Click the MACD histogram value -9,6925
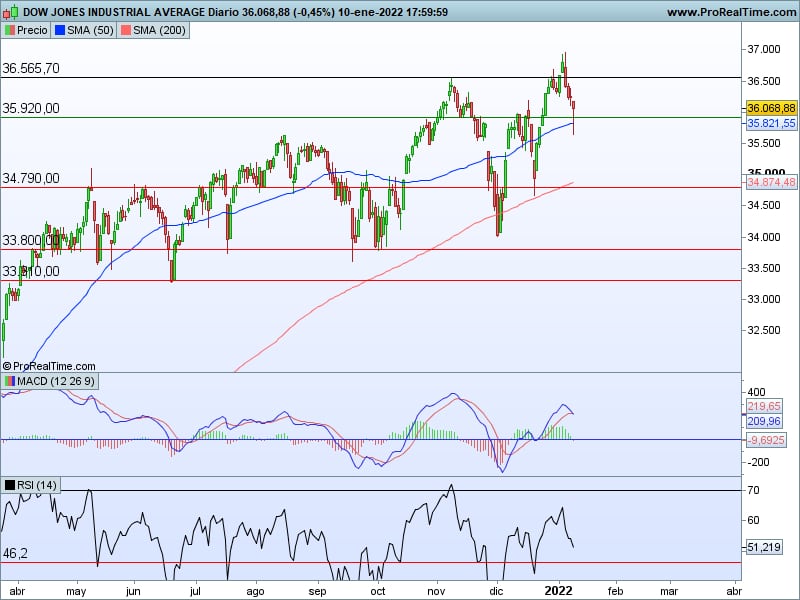Viewport: 800px width, 600px height. pyautogui.click(x=766, y=440)
